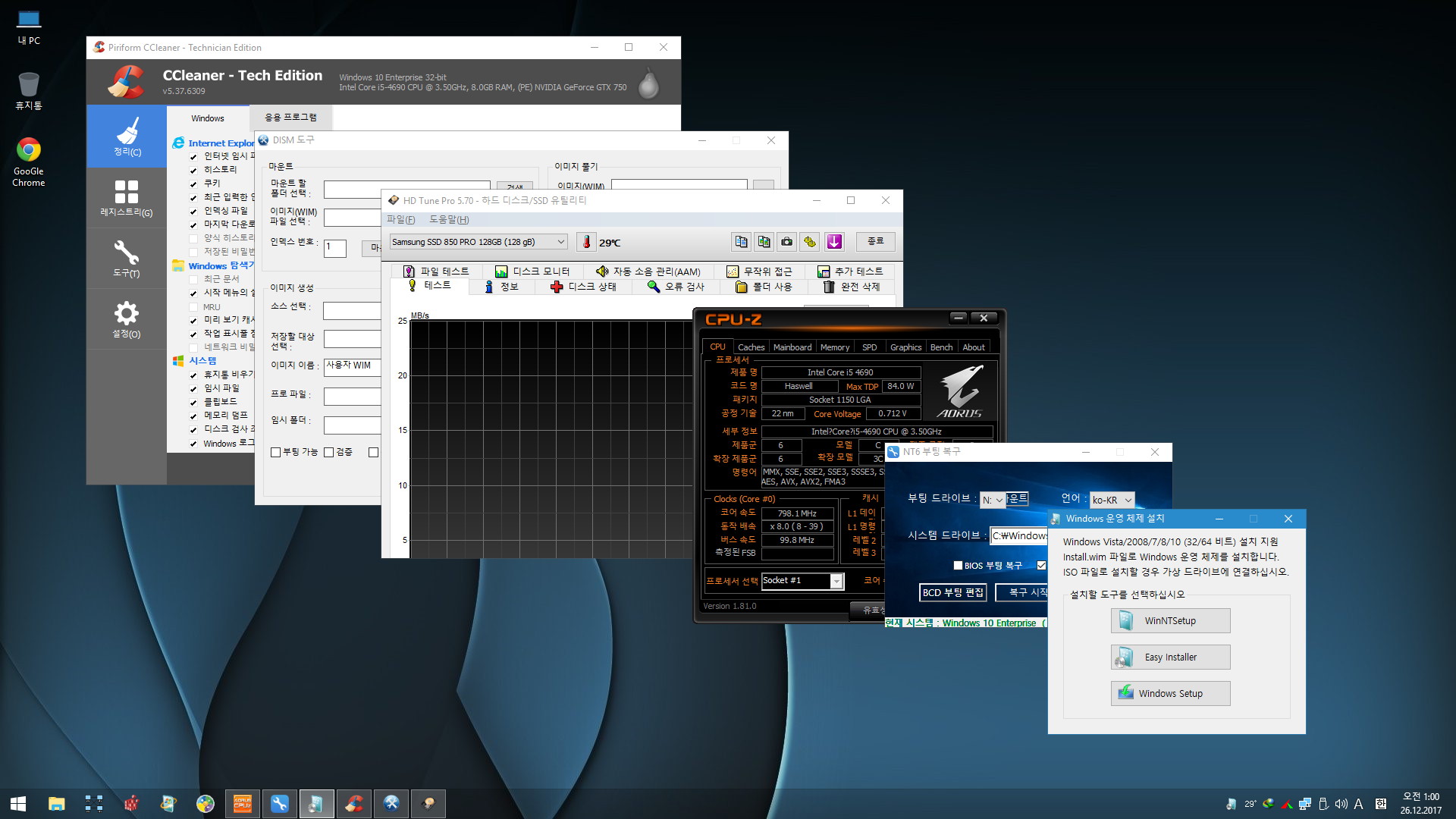The width and height of the screenshot is (1456, 819).
Task: Select the 내 PC desktop icon
Action: (29, 28)
